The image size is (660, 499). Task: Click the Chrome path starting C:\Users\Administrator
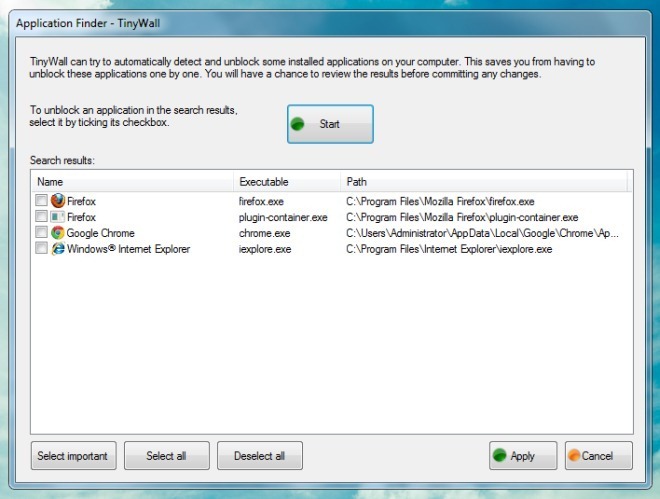point(482,233)
